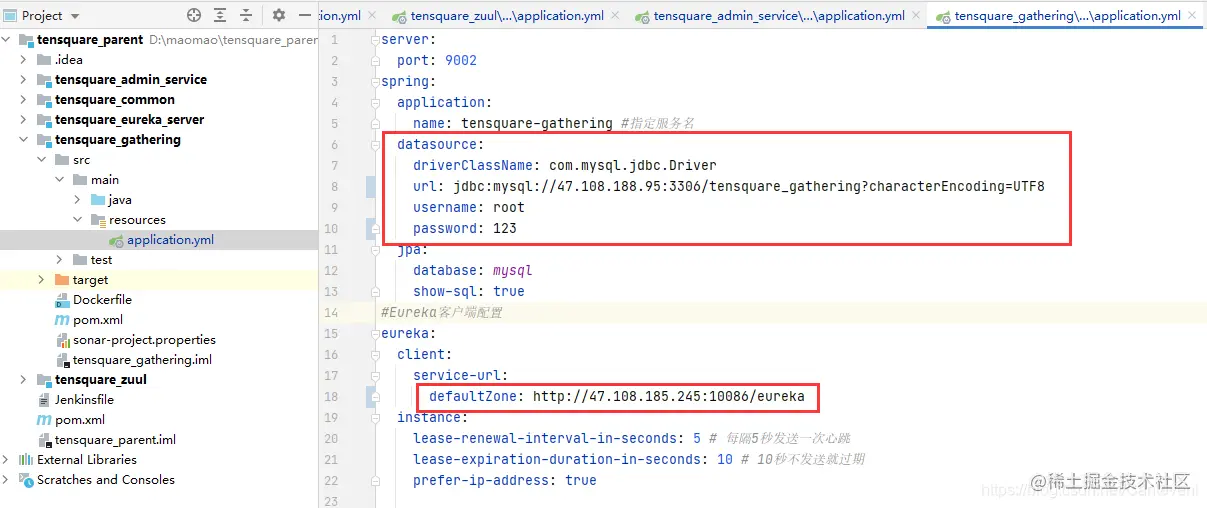Close the partially visible ion.yml tab

click(x=372, y=16)
